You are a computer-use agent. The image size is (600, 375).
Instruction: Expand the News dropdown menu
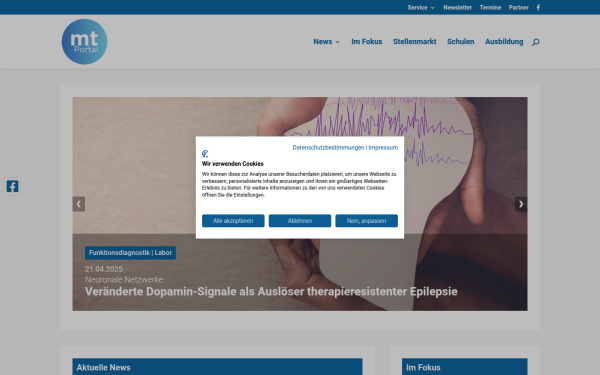[x=326, y=42]
